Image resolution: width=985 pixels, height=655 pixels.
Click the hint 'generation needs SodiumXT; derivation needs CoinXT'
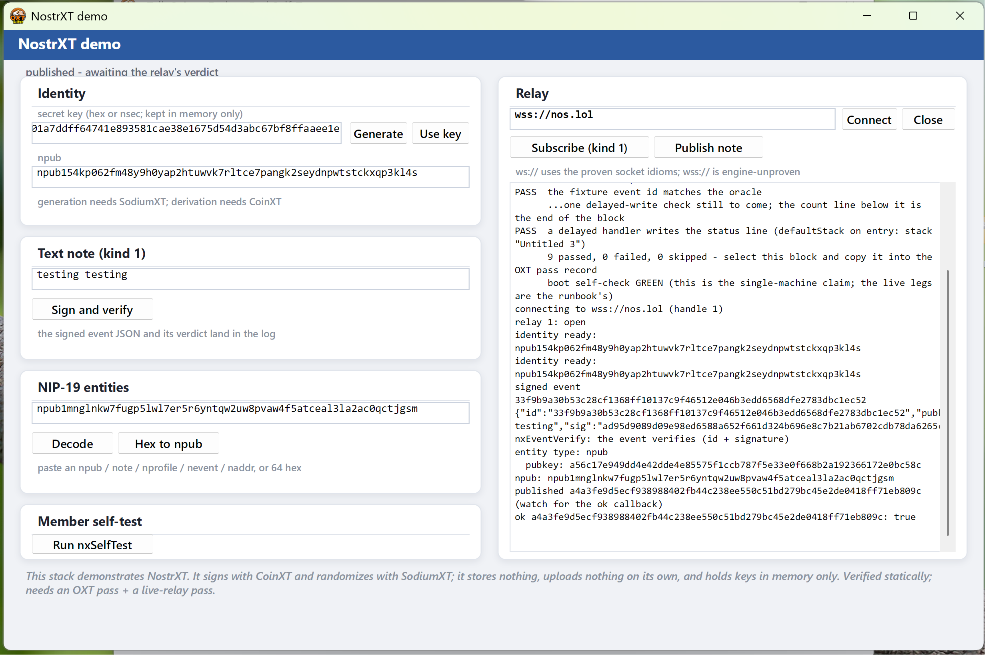click(159, 202)
